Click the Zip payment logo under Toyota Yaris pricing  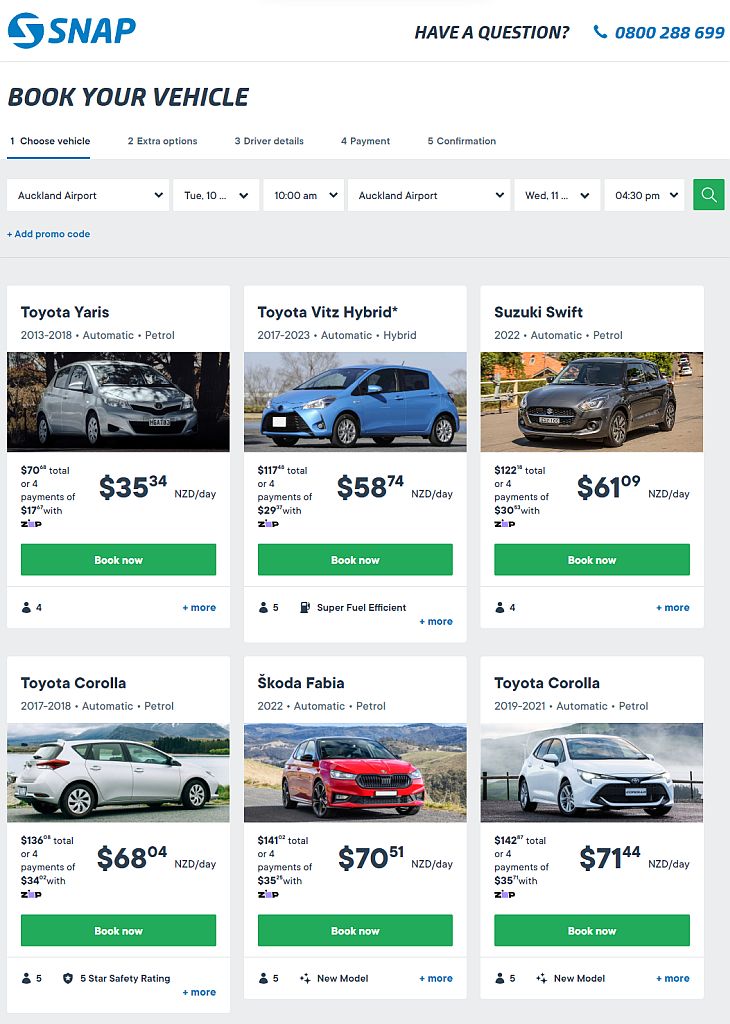32,522
